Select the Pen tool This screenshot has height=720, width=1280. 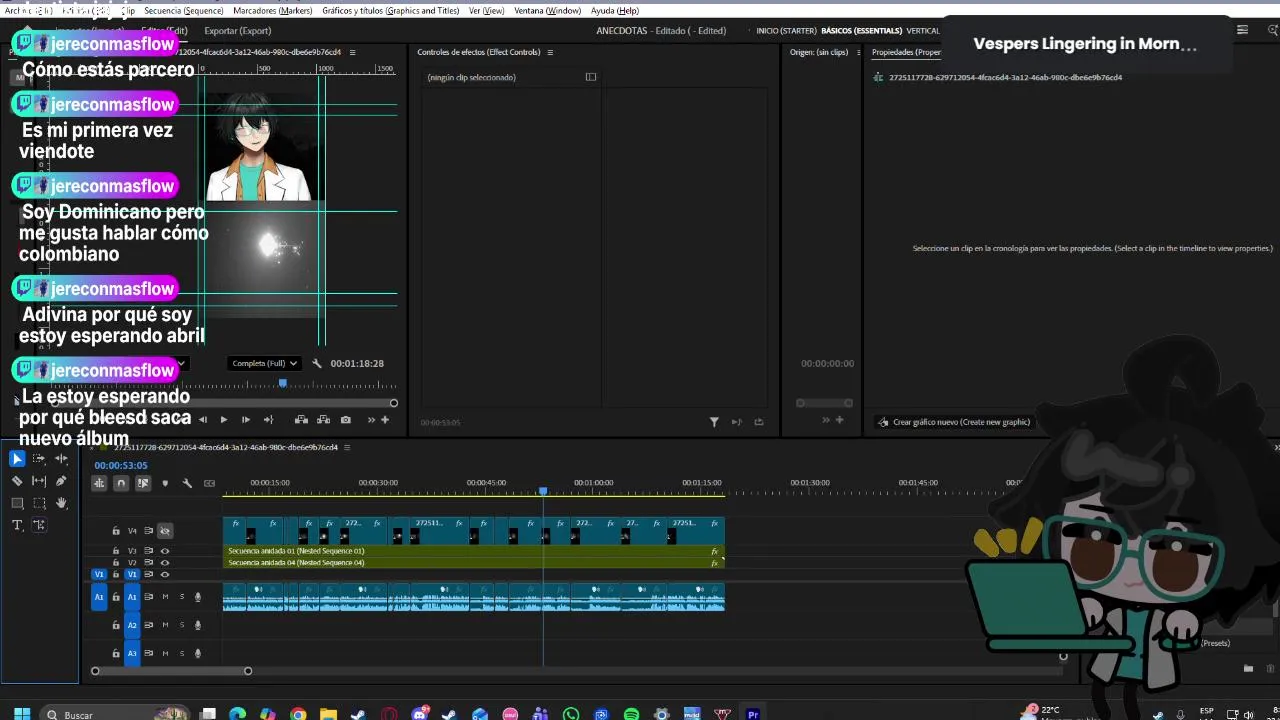point(61,481)
